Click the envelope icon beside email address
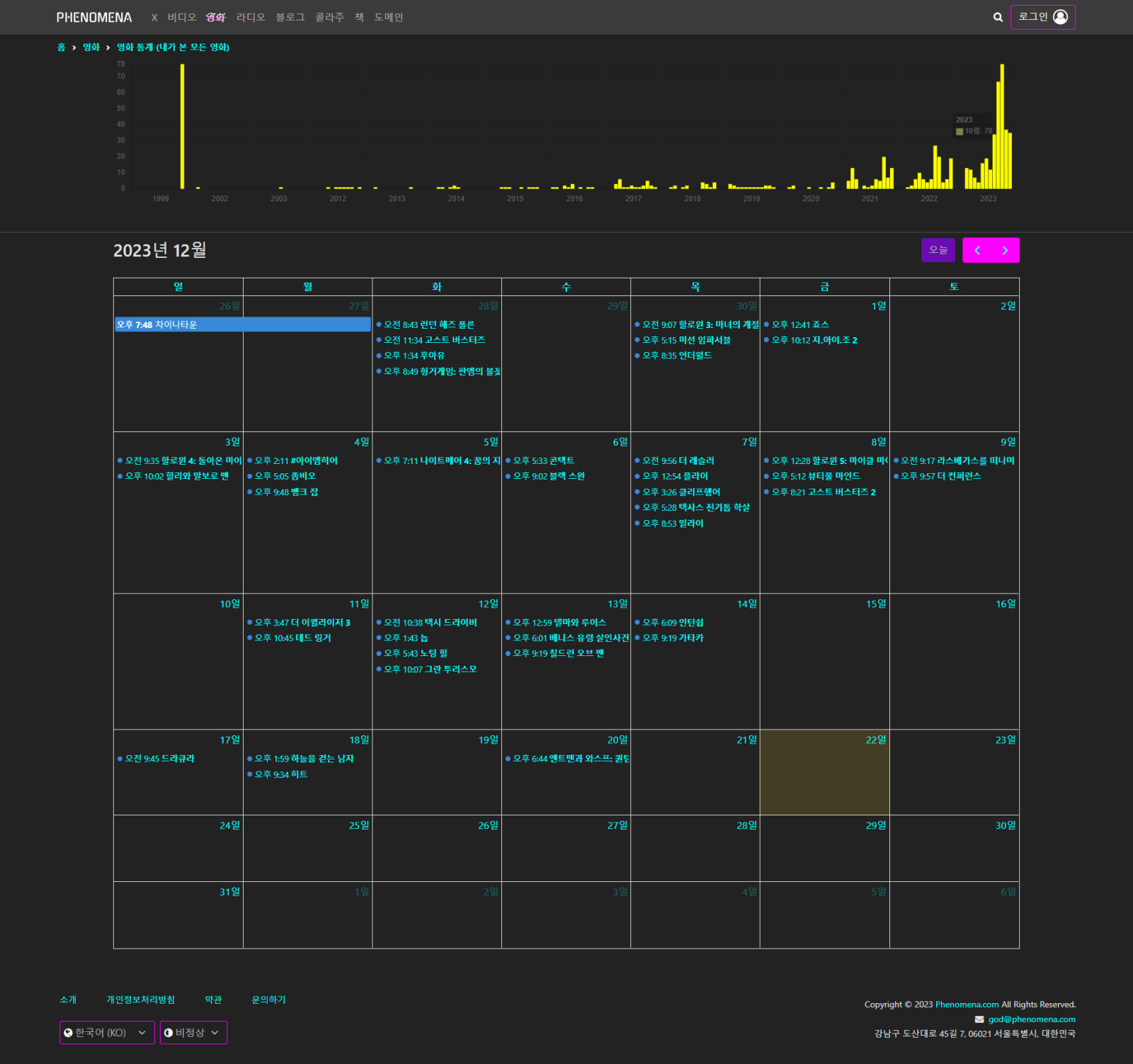 (979, 1019)
